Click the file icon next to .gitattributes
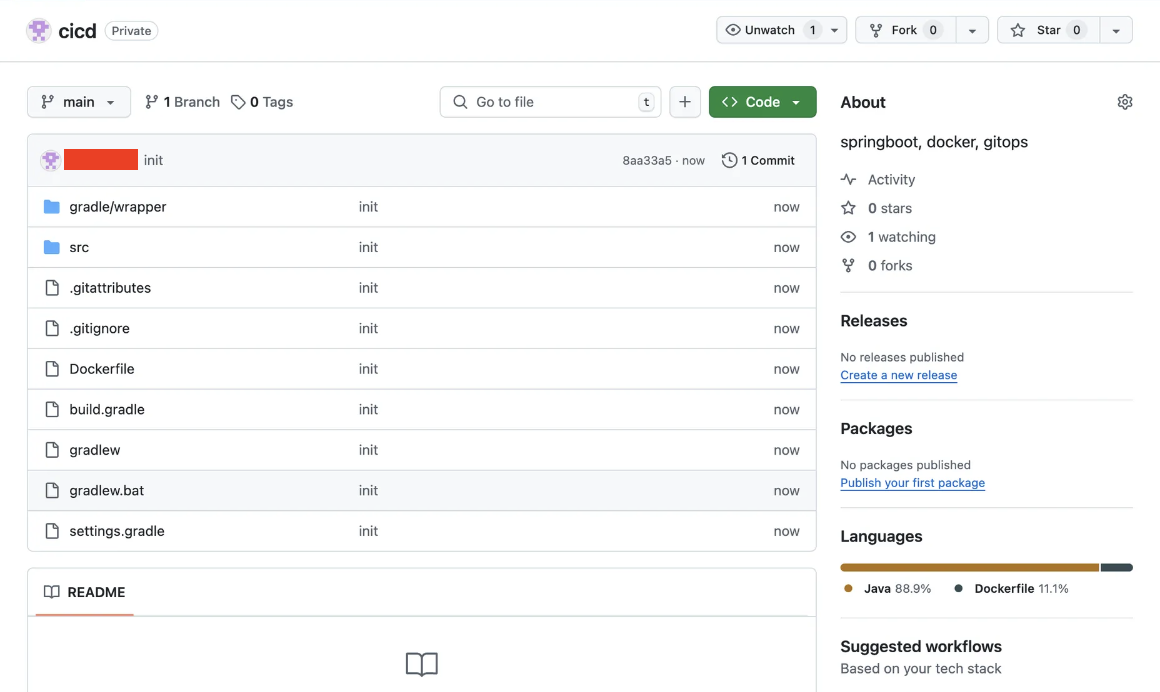 click(52, 288)
